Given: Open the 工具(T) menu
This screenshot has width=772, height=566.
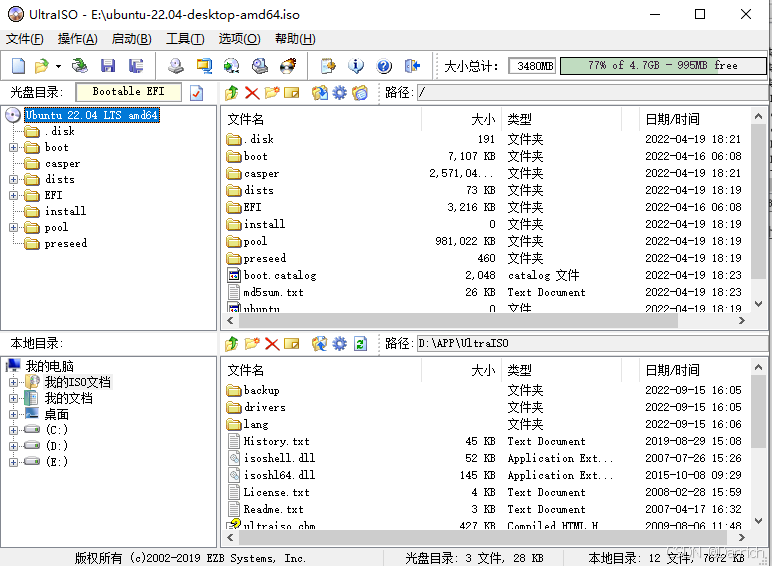Looking at the screenshot, I should coord(185,38).
